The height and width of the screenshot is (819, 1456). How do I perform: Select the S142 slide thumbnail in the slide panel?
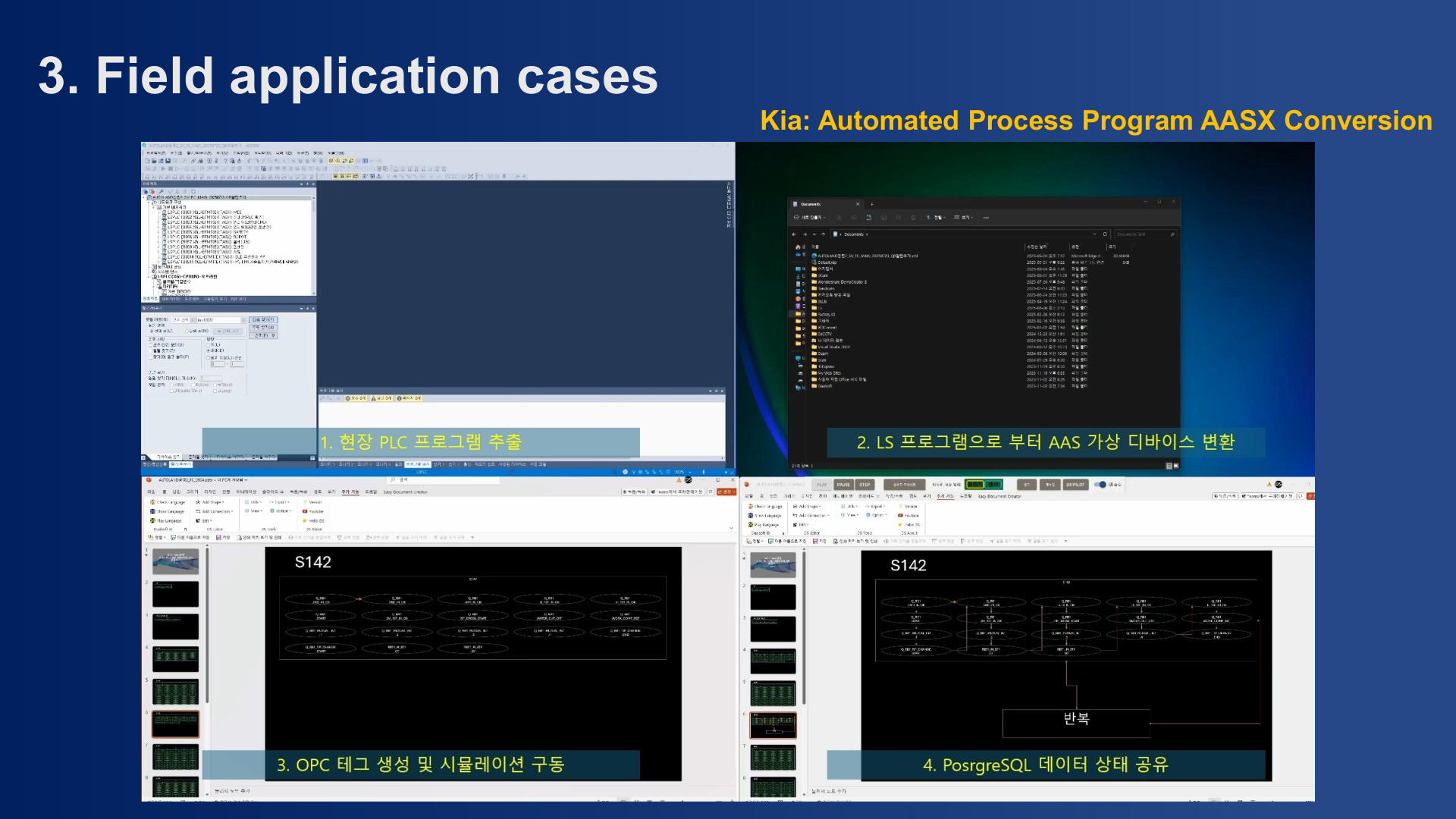tap(175, 724)
